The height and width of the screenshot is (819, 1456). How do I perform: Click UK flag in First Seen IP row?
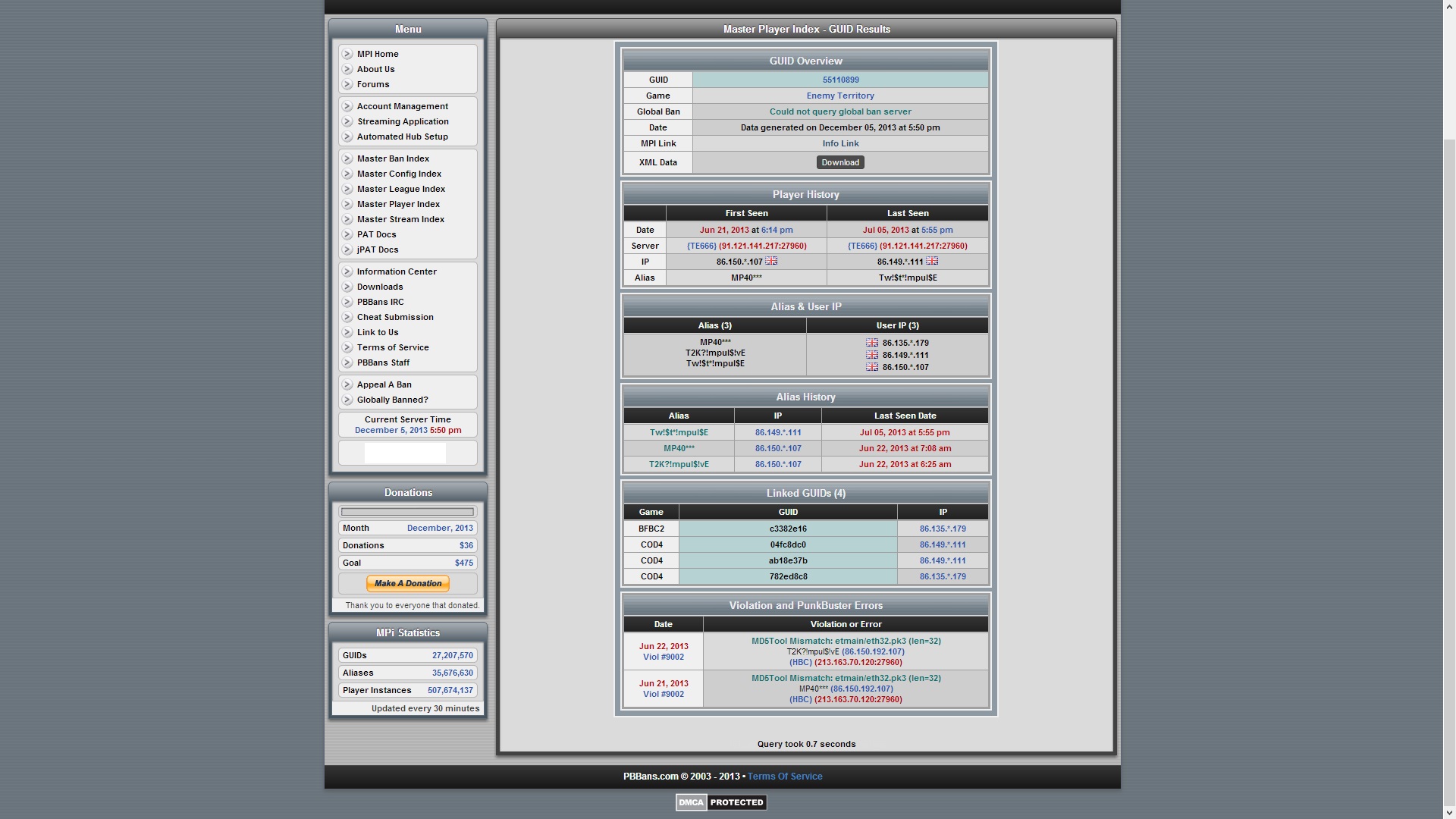(771, 261)
